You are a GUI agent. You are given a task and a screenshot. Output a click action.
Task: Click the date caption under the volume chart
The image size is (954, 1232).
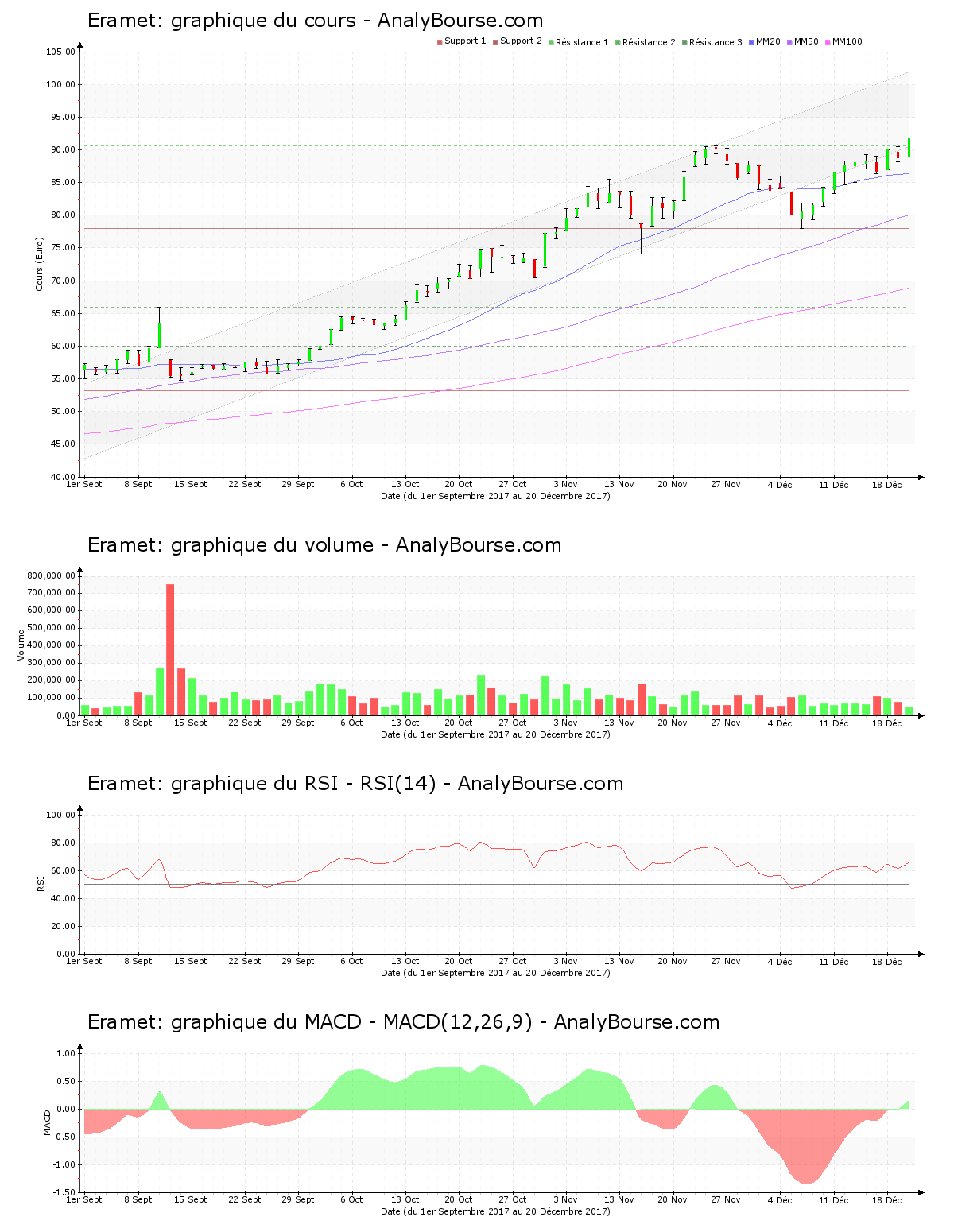(495, 734)
